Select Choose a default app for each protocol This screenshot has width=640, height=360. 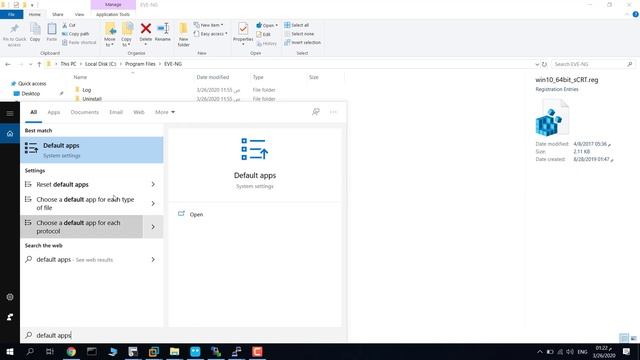point(82,227)
